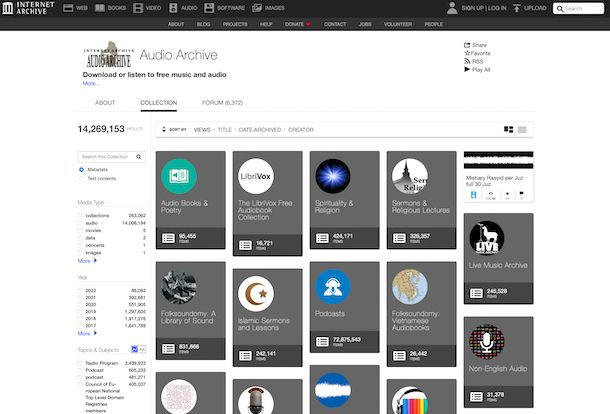Image resolution: width=610 pixels, height=414 pixels.
Task: Open Sermons & Religious Lectures church thumbnail
Action: point(410,176)
